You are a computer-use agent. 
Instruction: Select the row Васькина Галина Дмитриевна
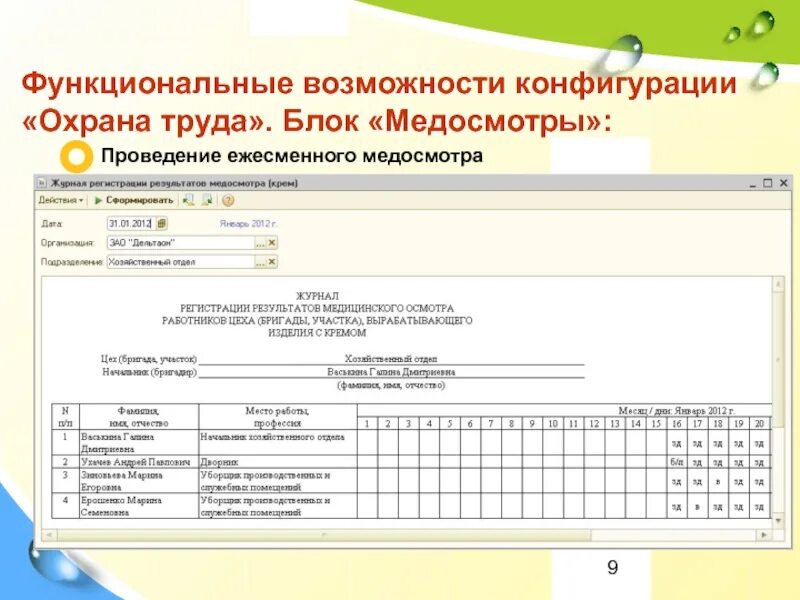point(411,442)
